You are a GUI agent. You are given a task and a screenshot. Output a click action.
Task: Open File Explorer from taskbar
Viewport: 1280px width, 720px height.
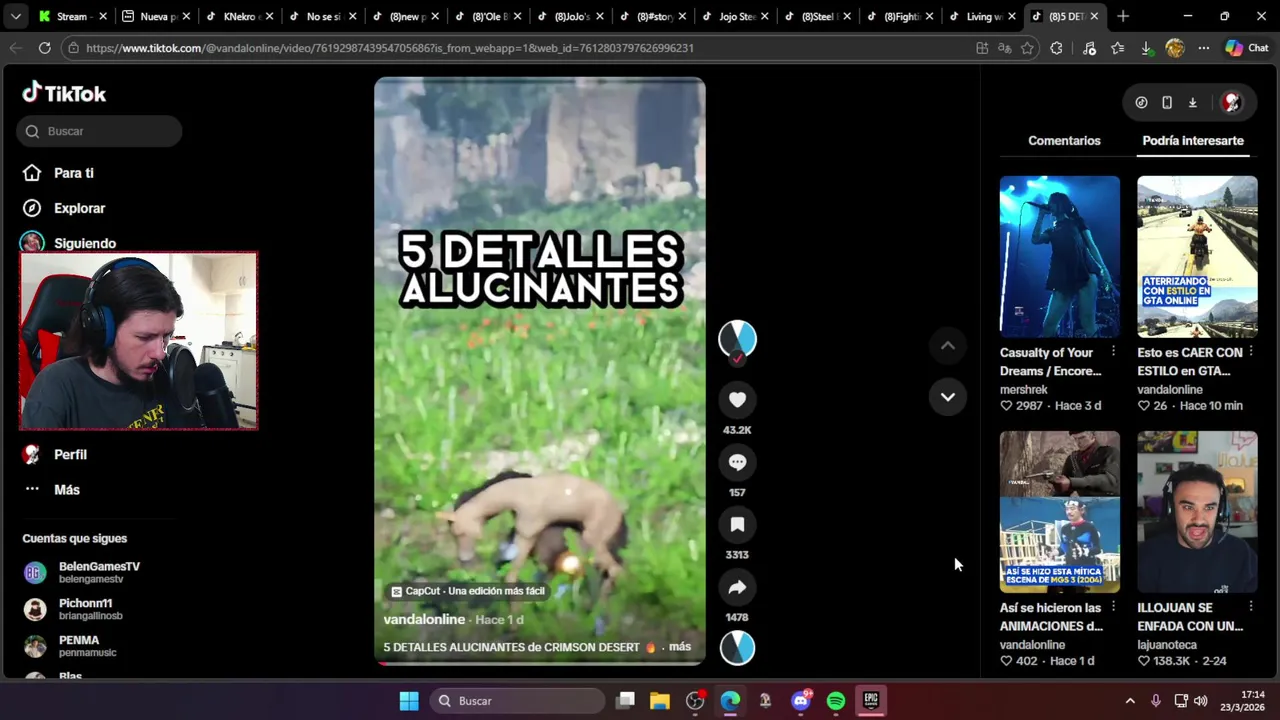coord(659,701)
